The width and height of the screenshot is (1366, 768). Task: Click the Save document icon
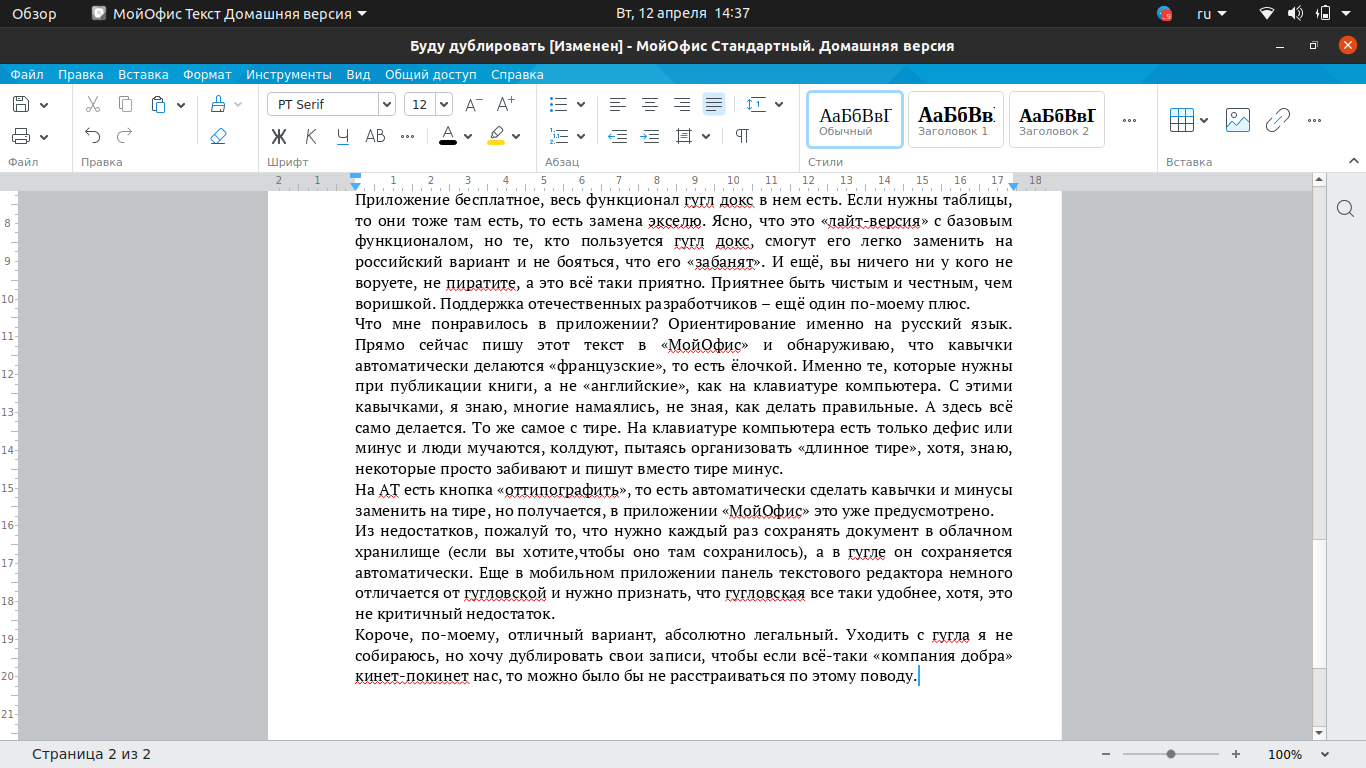click(21, 104)
